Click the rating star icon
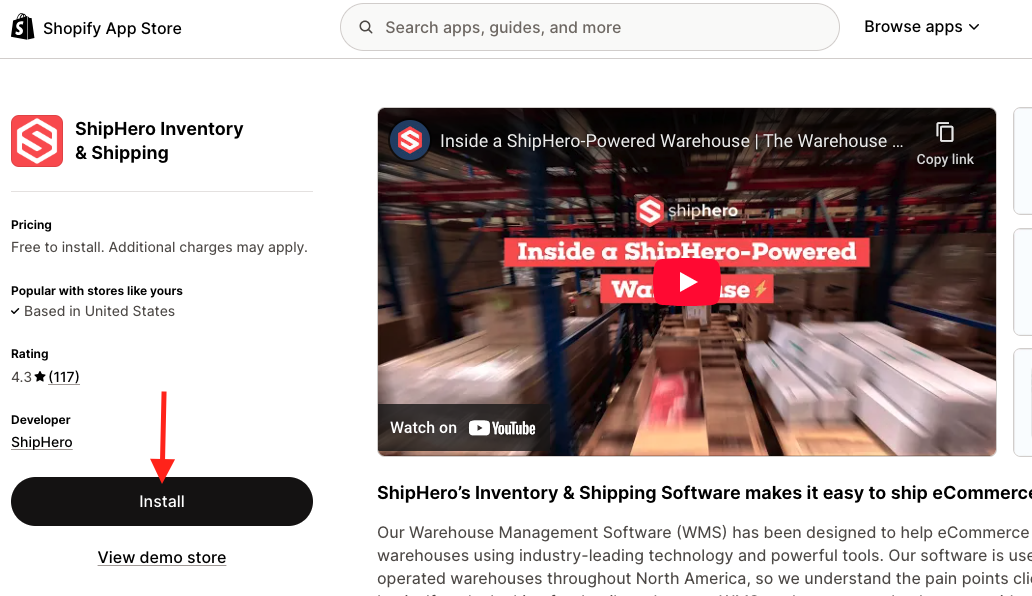 click(x=40, y=377)
